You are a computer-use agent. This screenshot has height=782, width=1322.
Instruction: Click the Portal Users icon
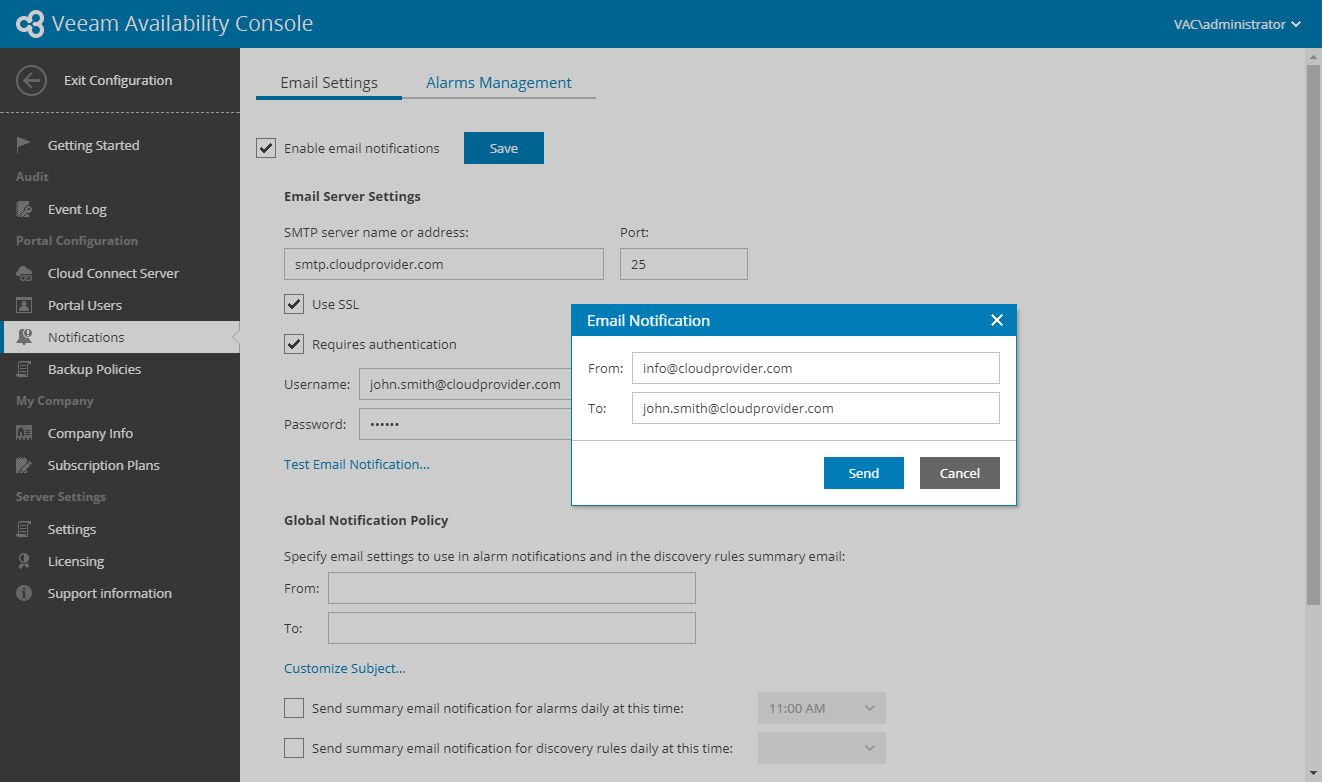click(24, 305)
